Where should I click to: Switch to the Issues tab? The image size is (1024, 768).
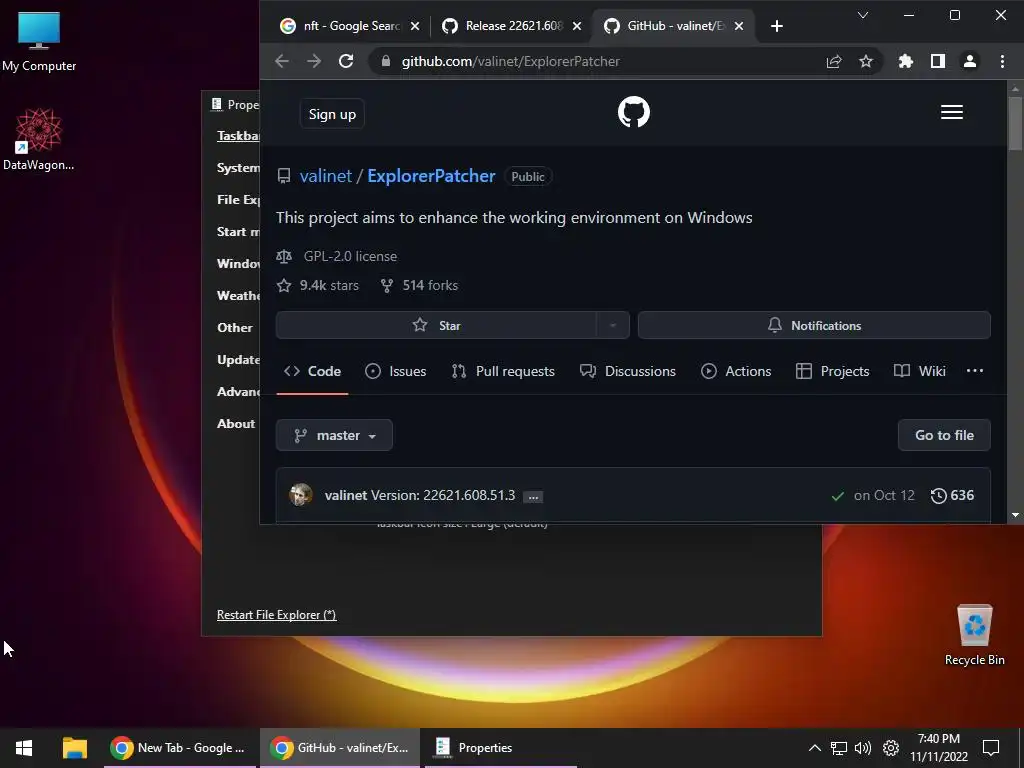pyautogui.click(x=395, y=371)
